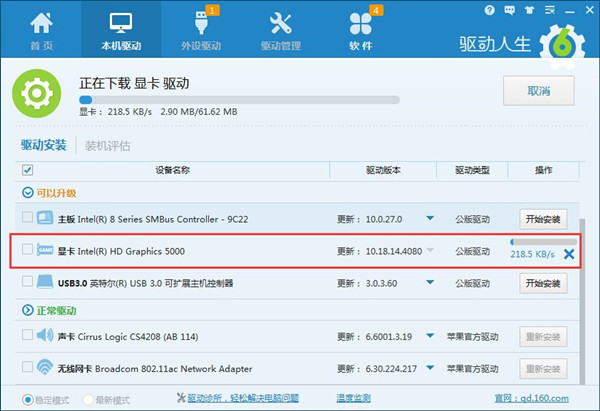Image resolution: width=600 pixels, height=411 pixels.
Task: Click the 操作 column header
Action: pos(543,170)
